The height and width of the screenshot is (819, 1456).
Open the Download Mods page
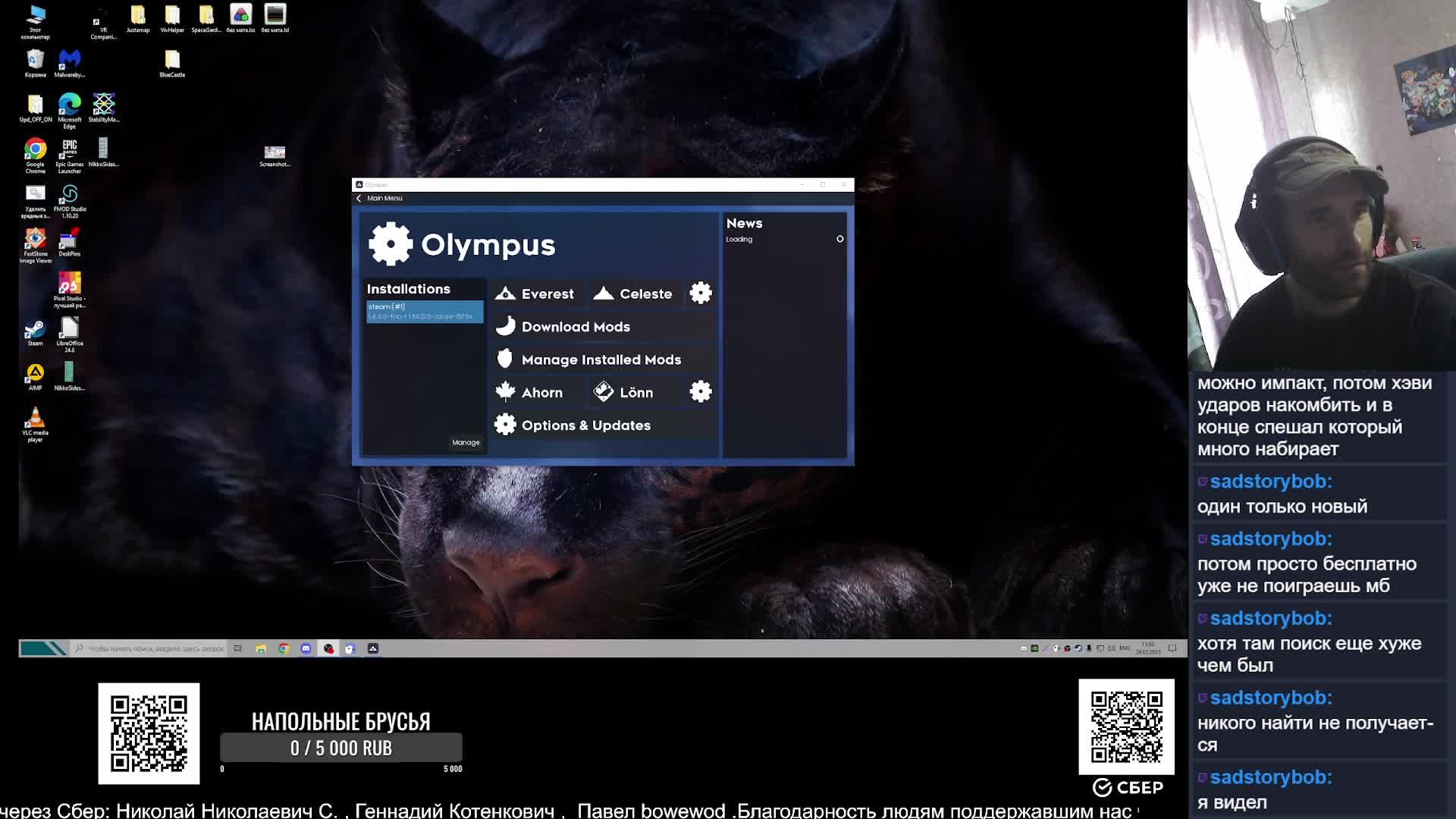click(575, 327)
